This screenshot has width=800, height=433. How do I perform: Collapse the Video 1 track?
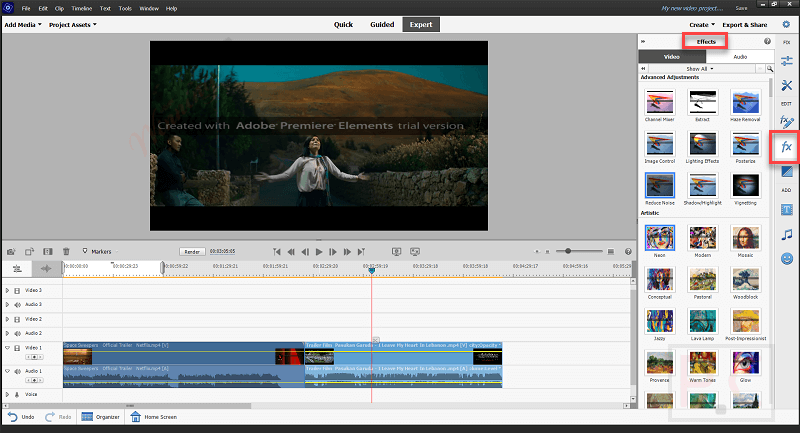[7, 348]
